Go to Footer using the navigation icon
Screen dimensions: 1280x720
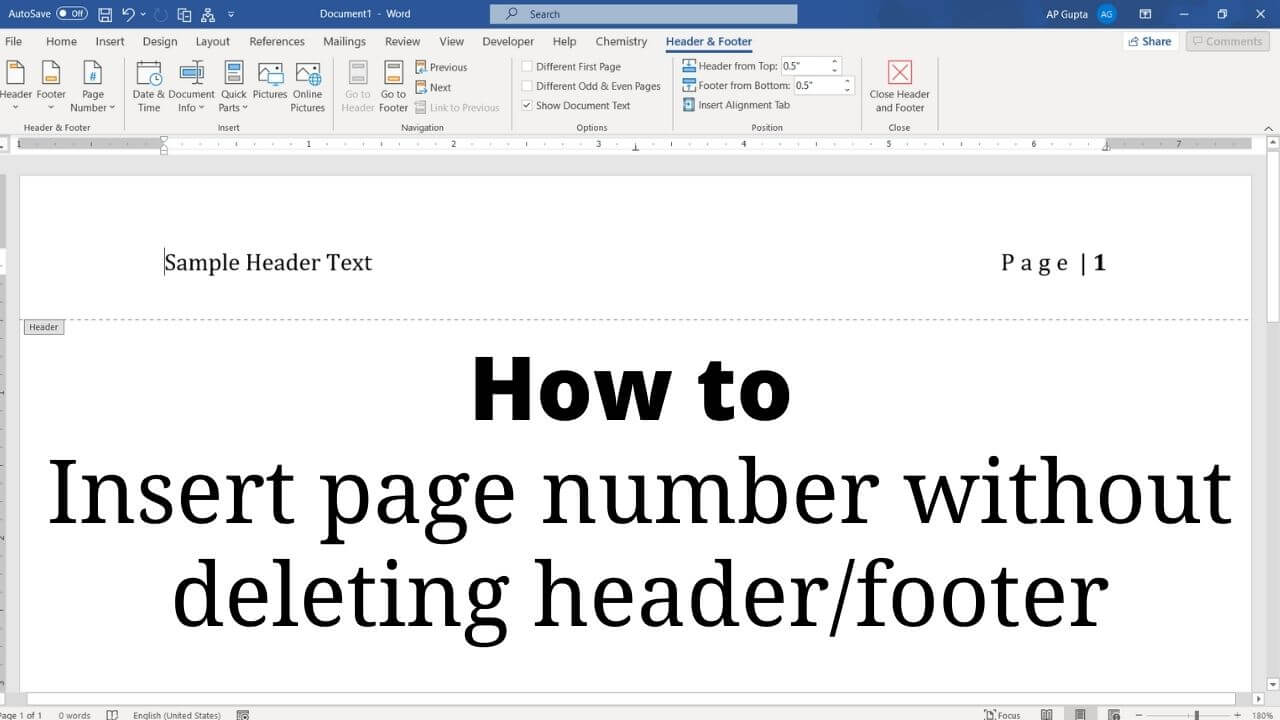click(393, 86)
